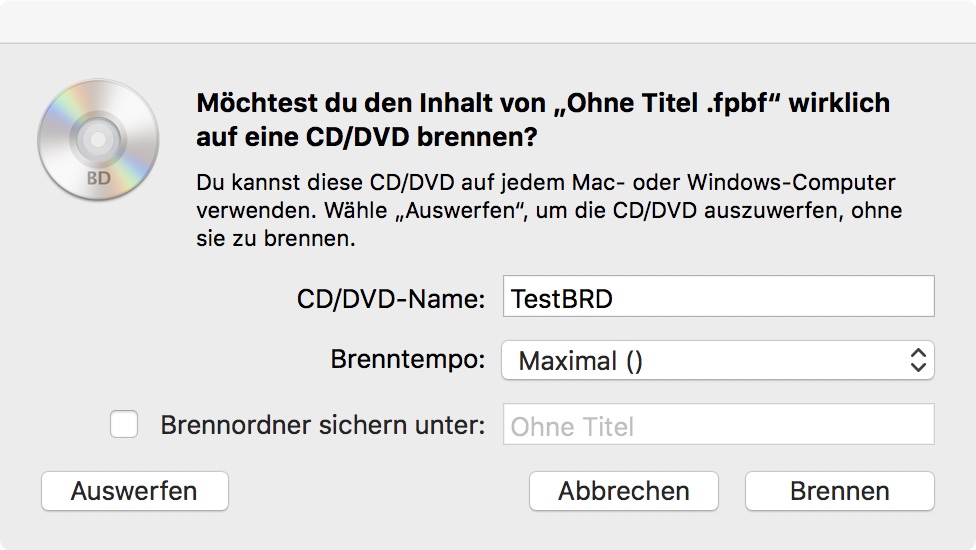Cancel the dialog with Abbrechen
976x550 pixels.
pyautogui.click(x=623, y=491)
